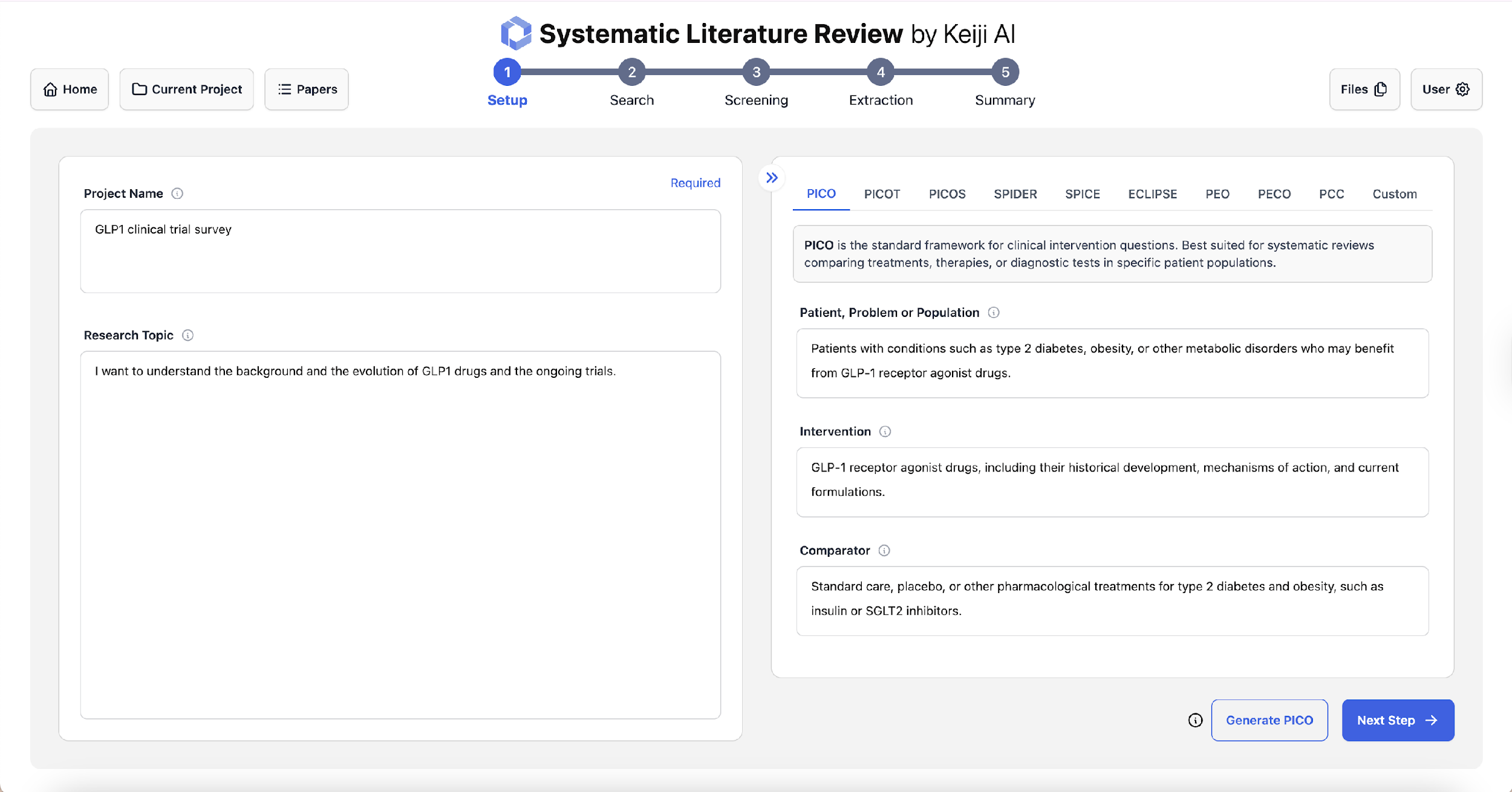Click the Intervention text box
The width and height of the screenshot is (1512, 792).
click(1112, 482)
